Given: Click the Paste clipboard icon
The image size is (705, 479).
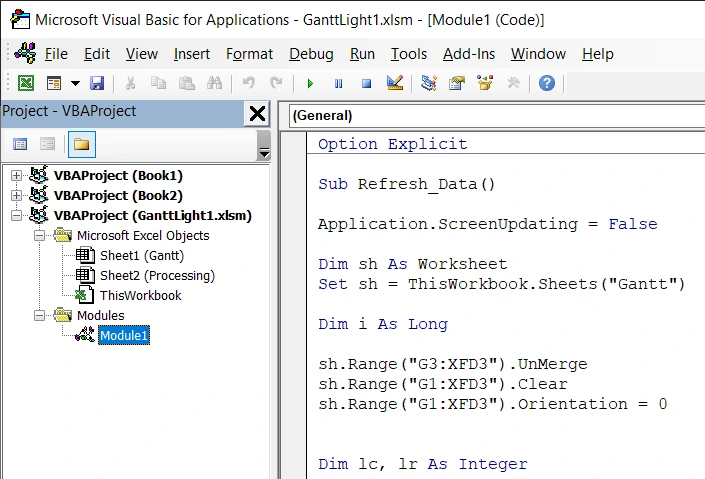Looking at the screenshot, I should [x=187, y=83].
